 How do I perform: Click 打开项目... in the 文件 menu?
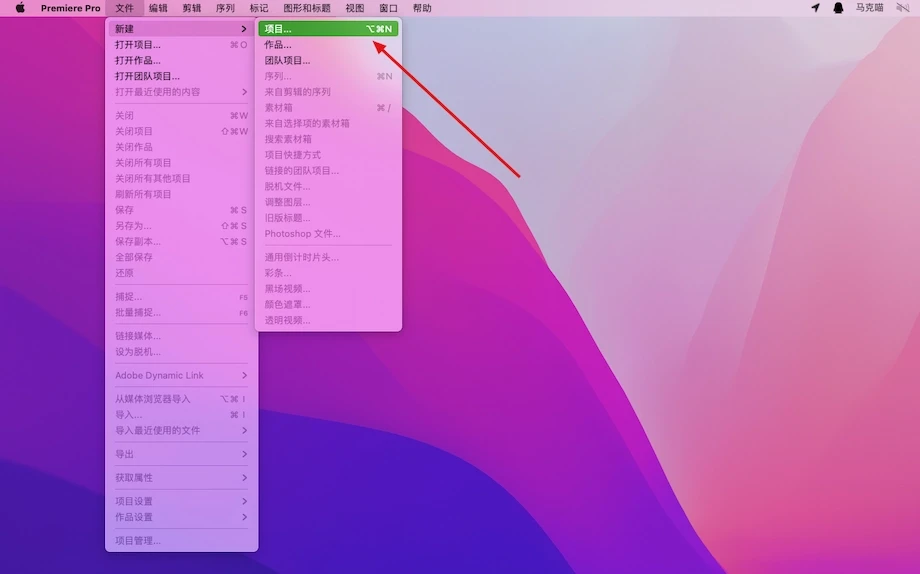pos(138,45)
